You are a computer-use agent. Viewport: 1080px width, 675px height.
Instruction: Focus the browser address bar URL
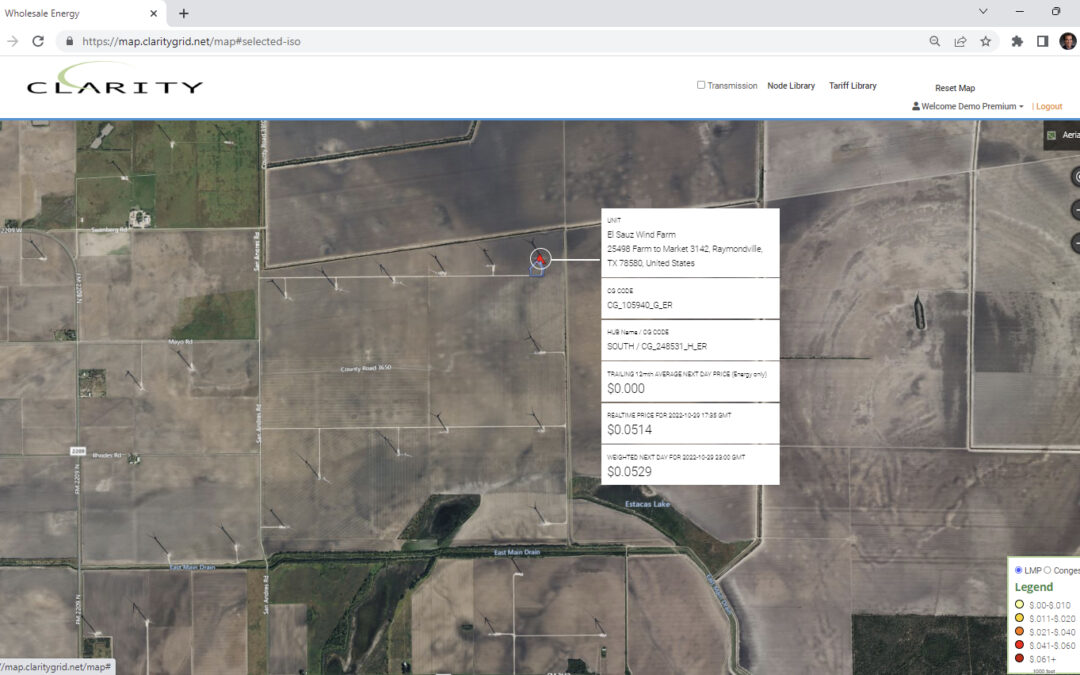(191, 41)
